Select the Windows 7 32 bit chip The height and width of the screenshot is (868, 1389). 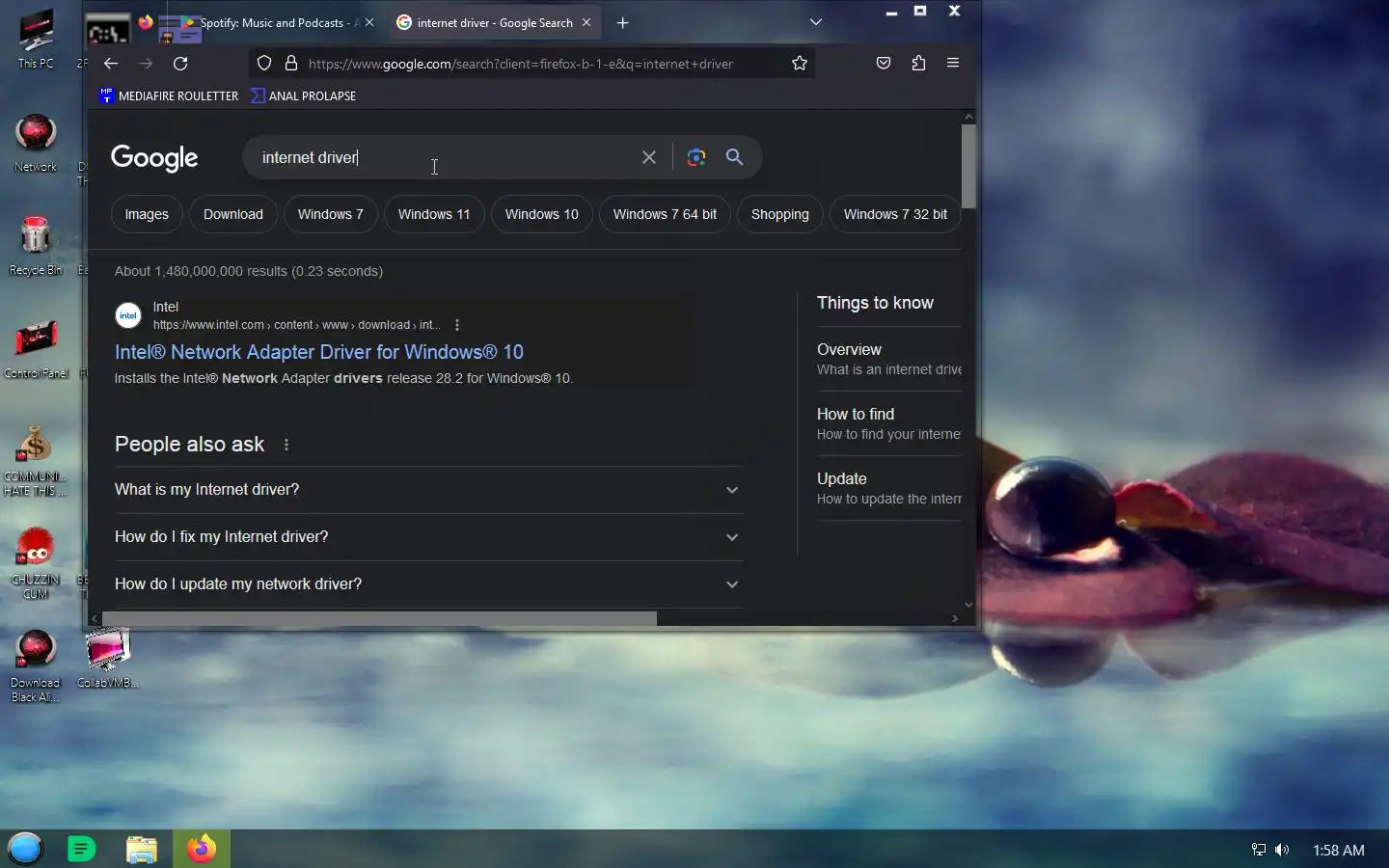click(895, 214)
